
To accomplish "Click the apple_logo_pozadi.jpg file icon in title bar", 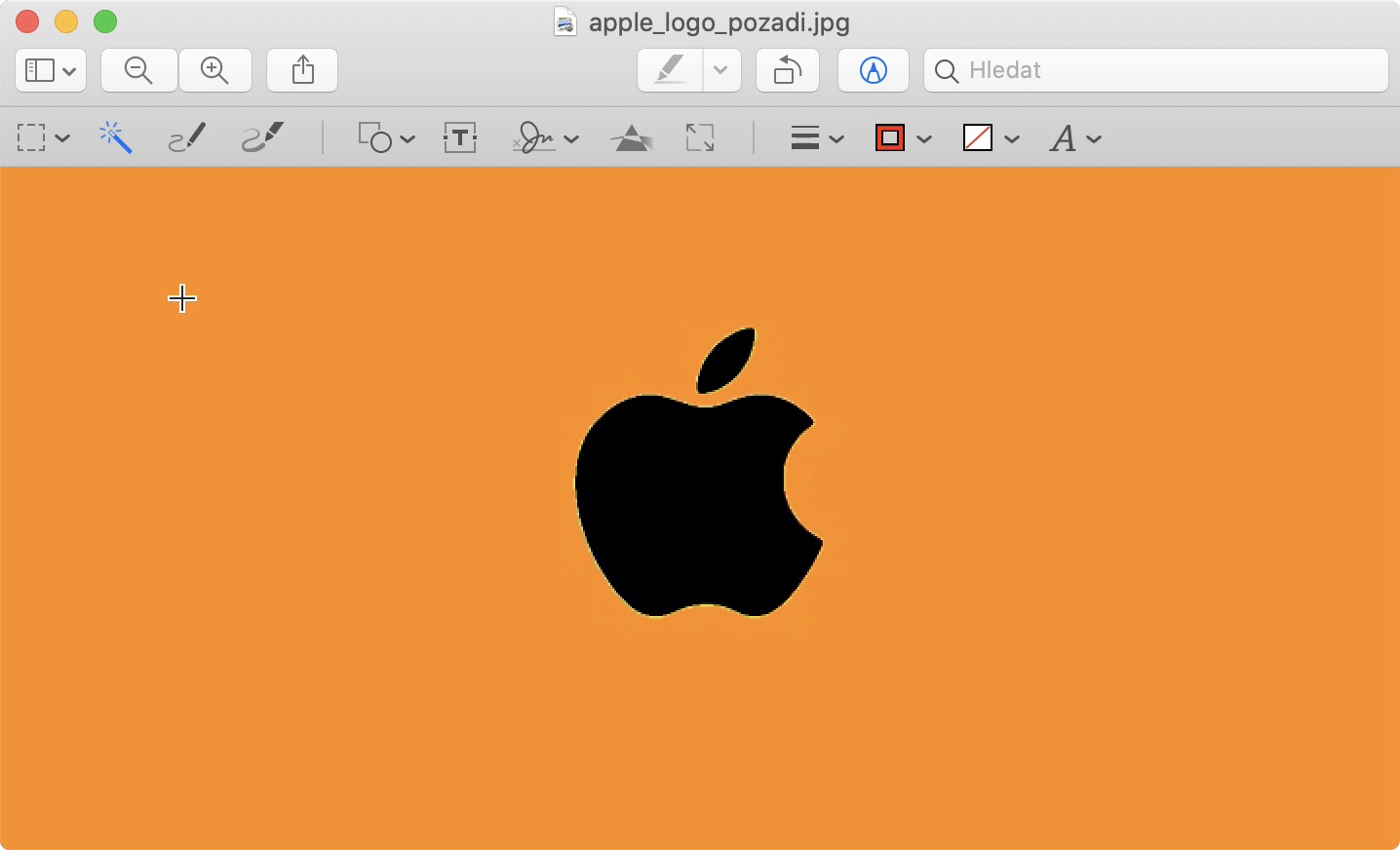I will pyautogui.click(x=565, y=21).
